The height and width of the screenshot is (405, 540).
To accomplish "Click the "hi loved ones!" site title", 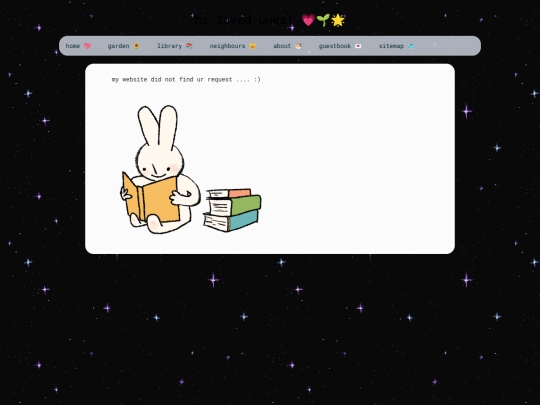I will point(243,20).
